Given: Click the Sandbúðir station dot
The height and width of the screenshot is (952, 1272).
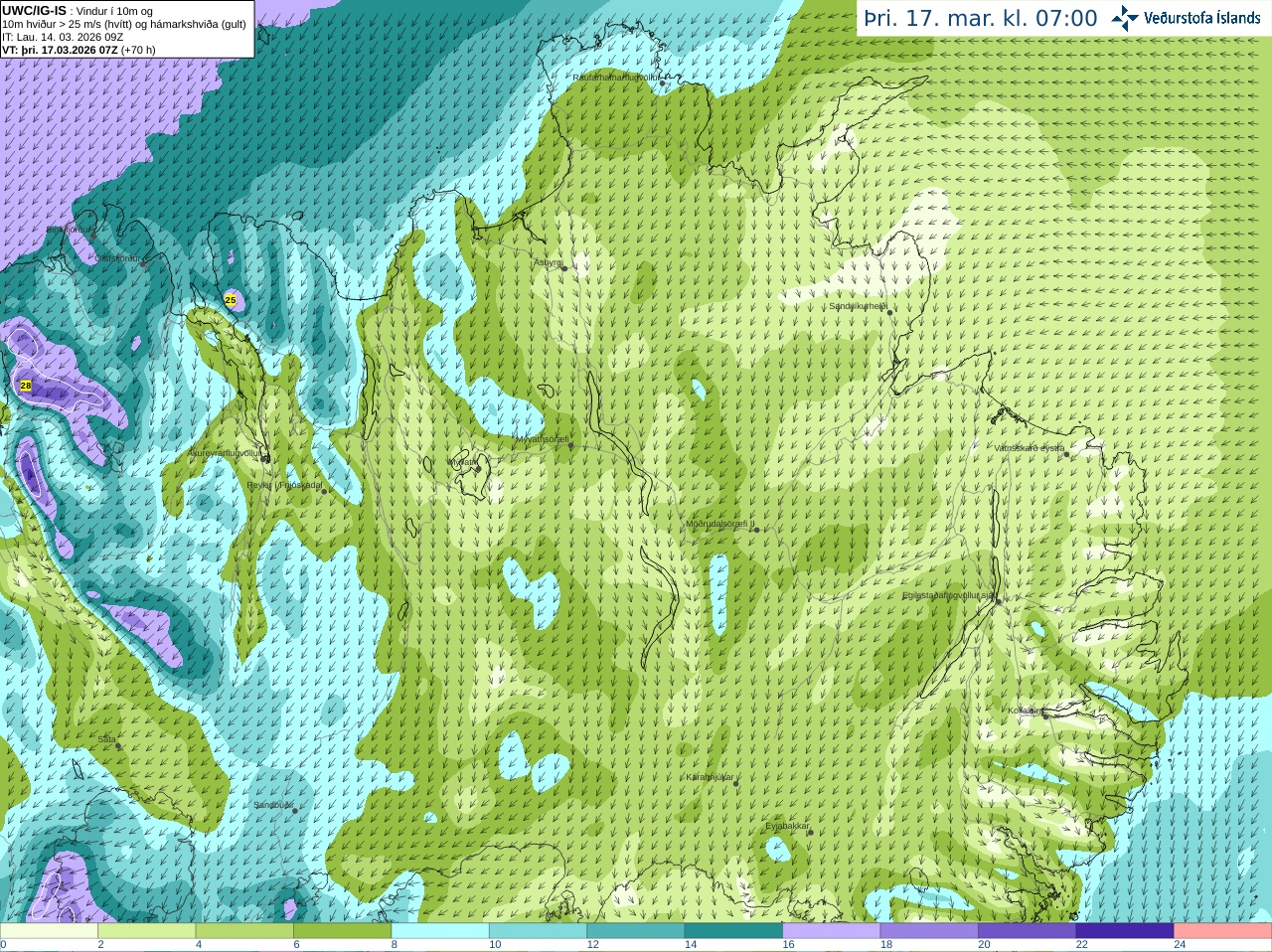Looking at the screenshot, I should click(295, 811).
